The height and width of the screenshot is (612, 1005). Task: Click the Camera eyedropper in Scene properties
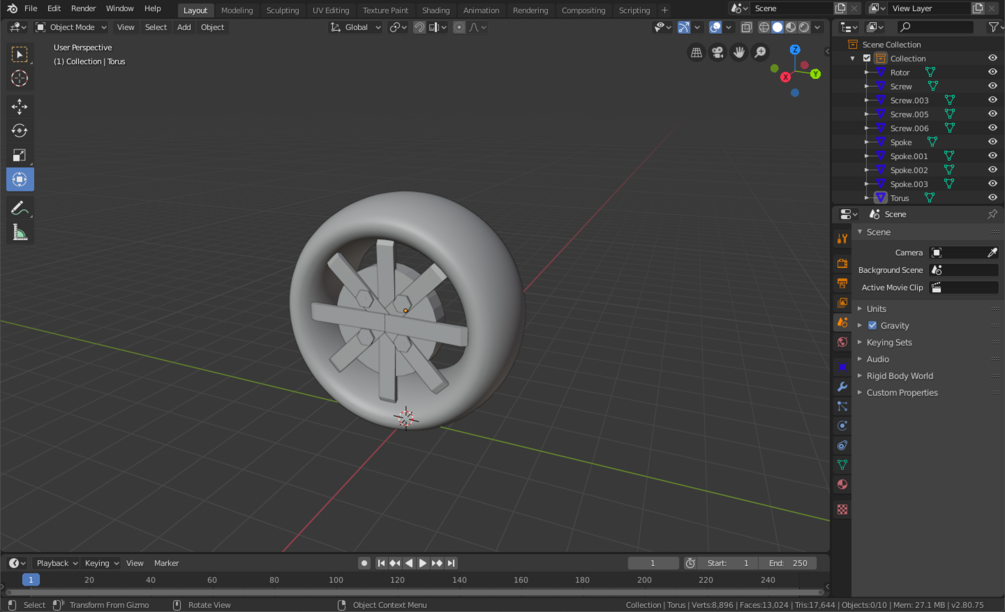point(991,252)
